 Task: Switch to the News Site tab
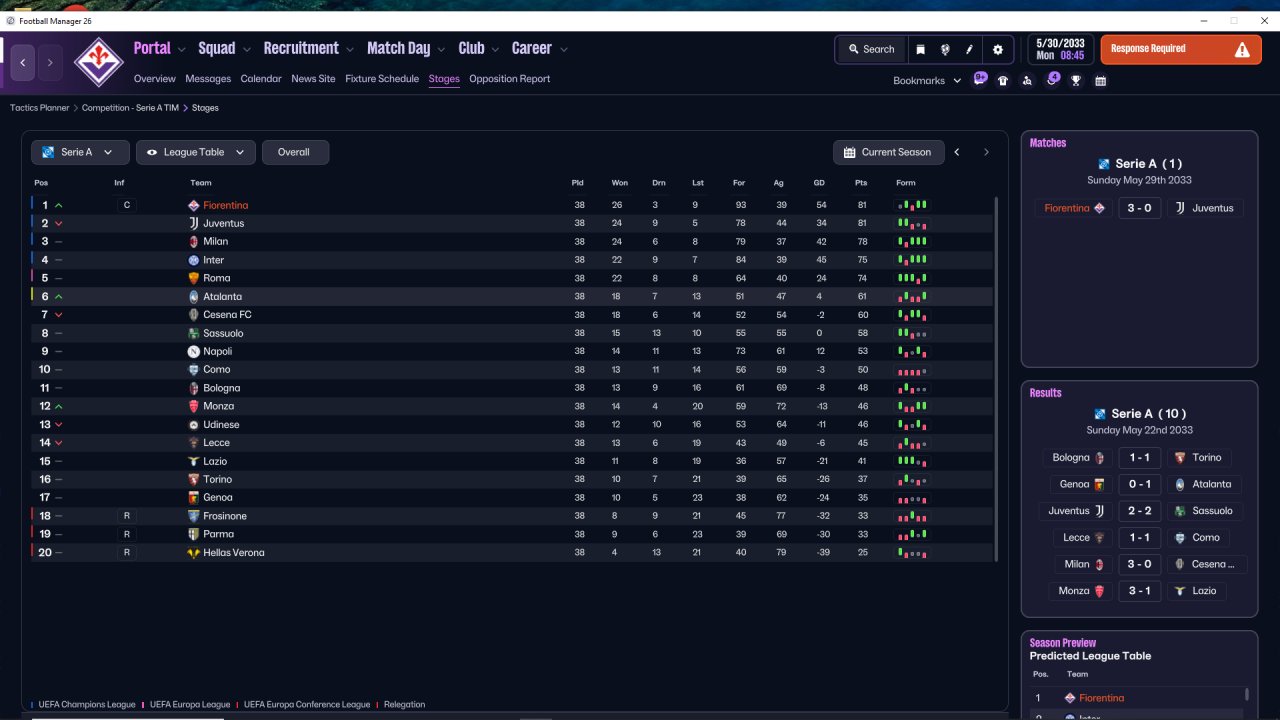pos(313,79)
